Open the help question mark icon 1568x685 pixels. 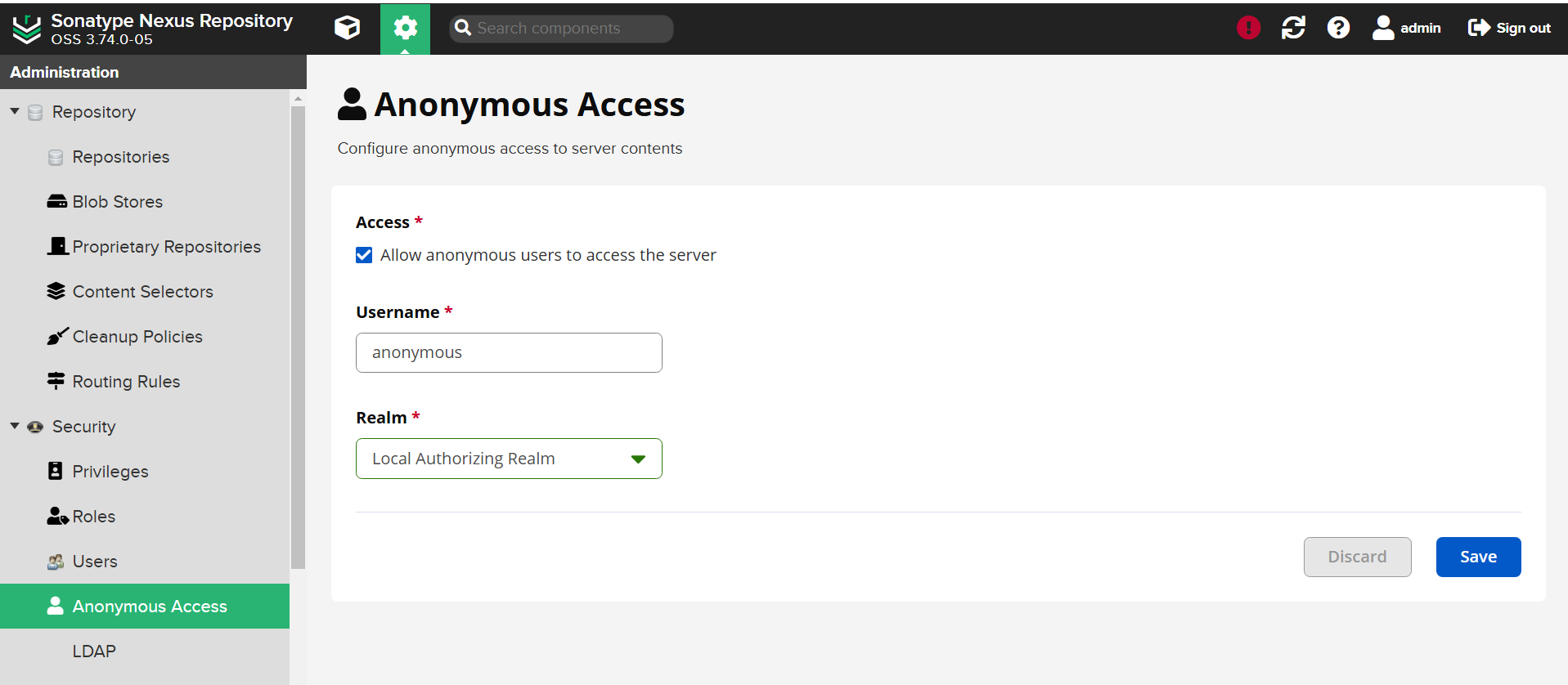pyautogui.click(x=1338, y=28)
